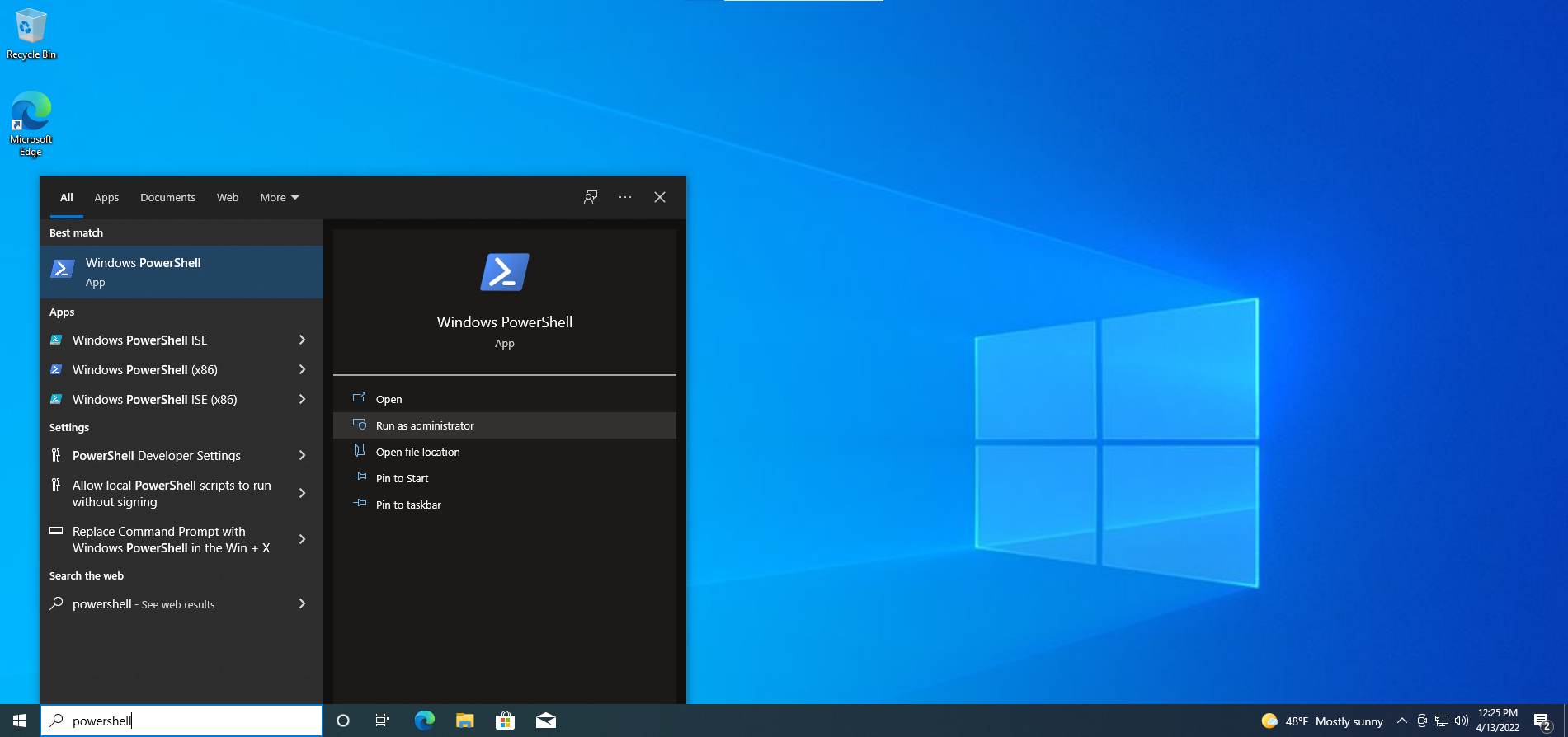The image size is (1568, 737).
Task: Click the Task View icon
Action: point(383,721)
